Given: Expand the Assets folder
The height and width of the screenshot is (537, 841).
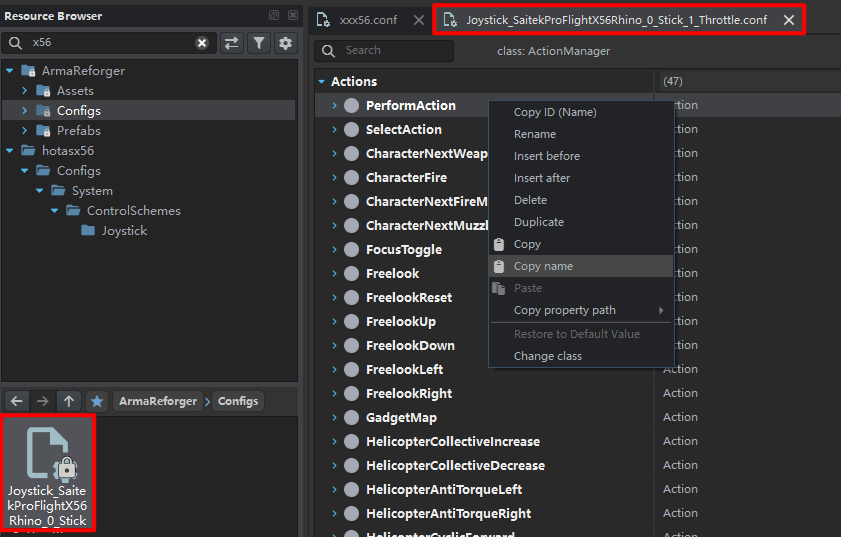Looking at the screenshot, I should [x=25, y=91].
